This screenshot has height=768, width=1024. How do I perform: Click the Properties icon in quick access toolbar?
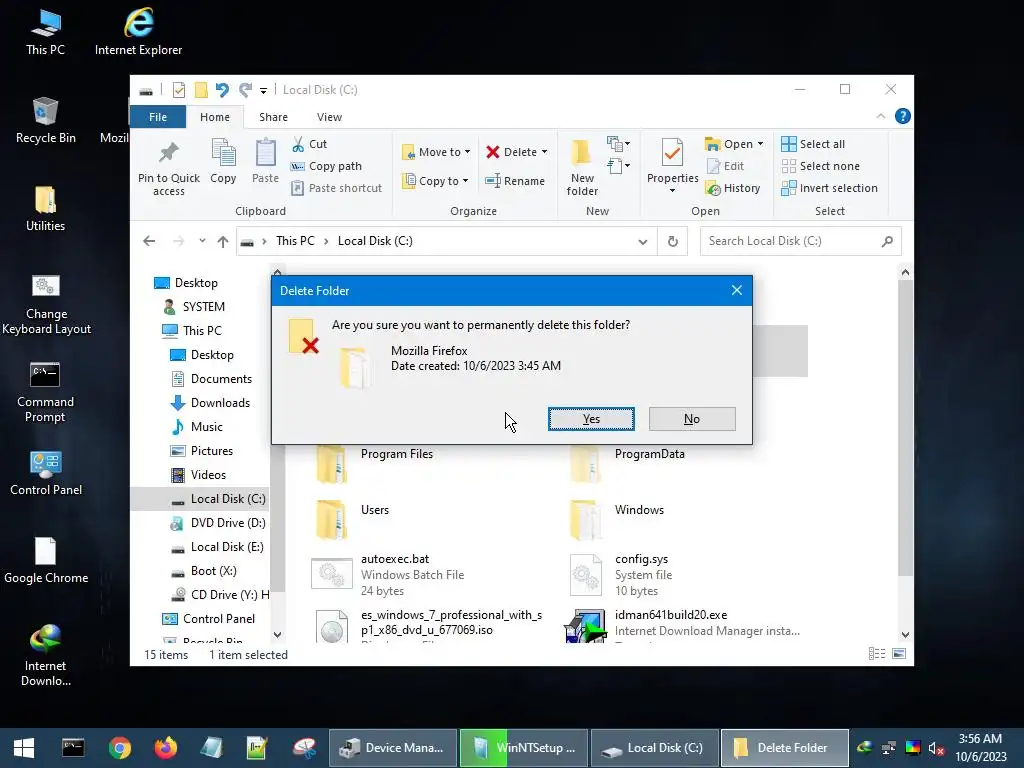[x=178, y=89]
